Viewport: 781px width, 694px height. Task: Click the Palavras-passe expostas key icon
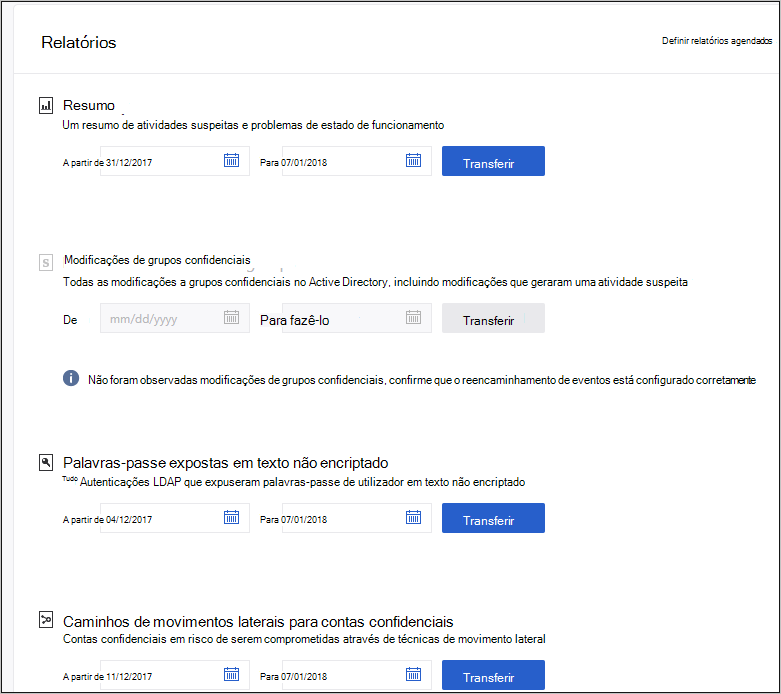coord(46,463)
